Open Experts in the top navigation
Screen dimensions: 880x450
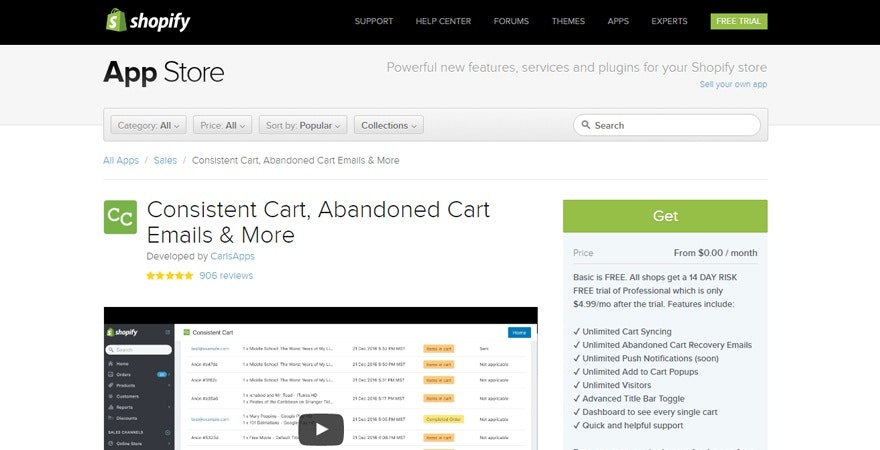[669, 21]
